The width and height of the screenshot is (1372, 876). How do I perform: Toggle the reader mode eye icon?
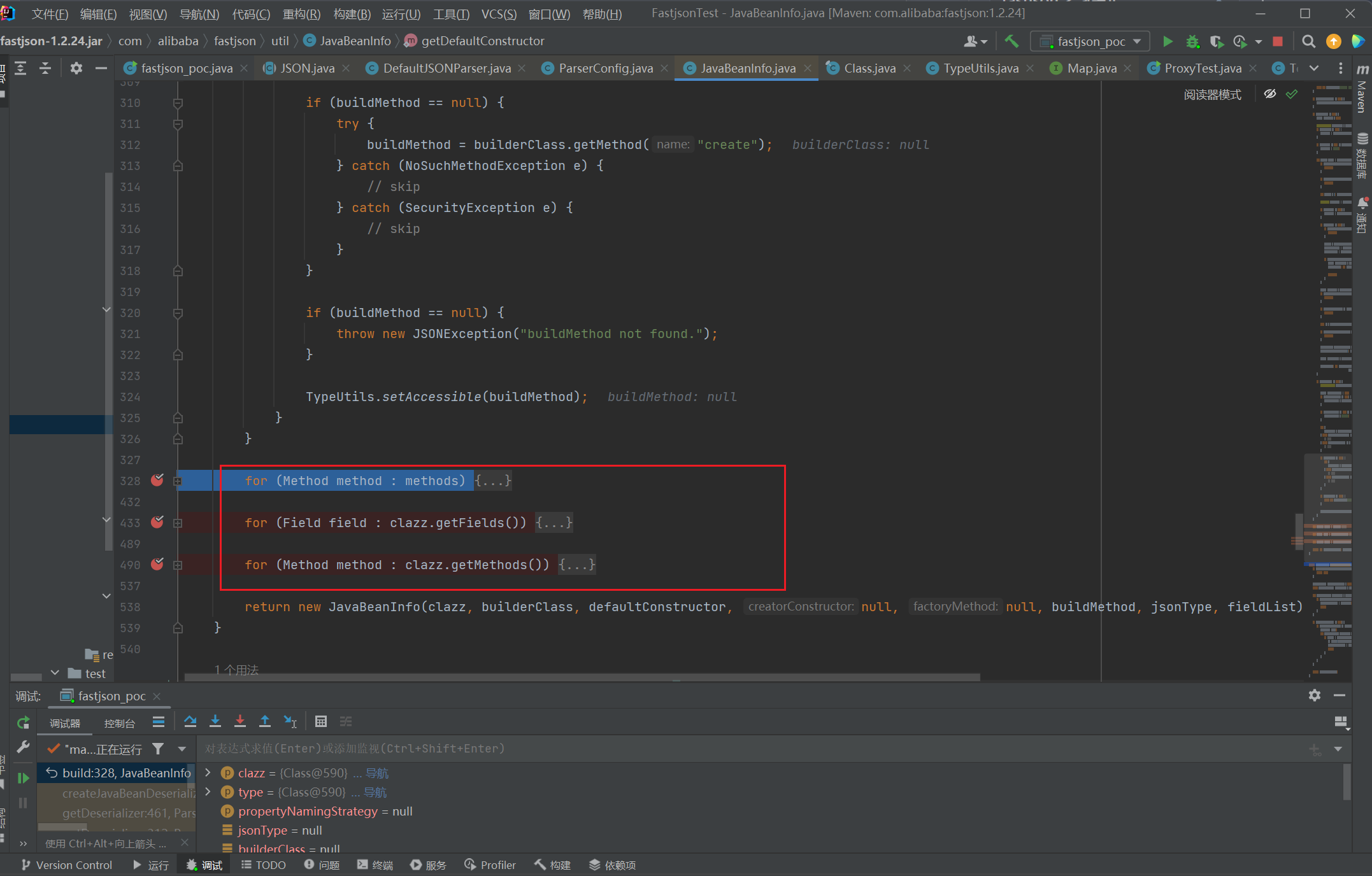(1269, 94)
